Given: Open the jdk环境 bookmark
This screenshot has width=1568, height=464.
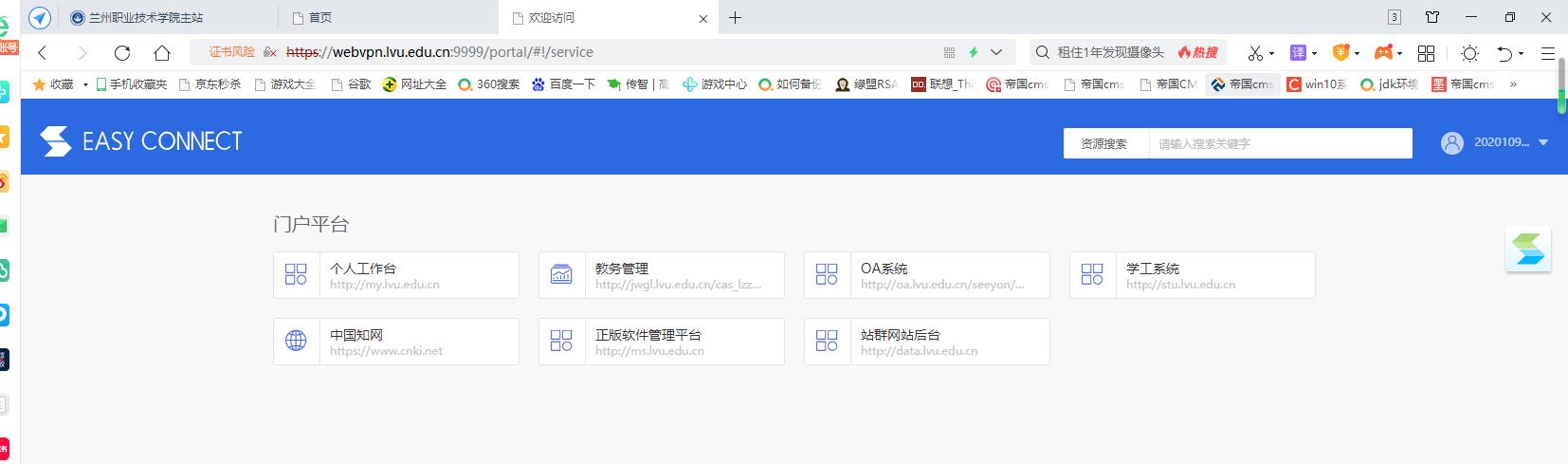Looking at the screenshot, I should 1390,84.
